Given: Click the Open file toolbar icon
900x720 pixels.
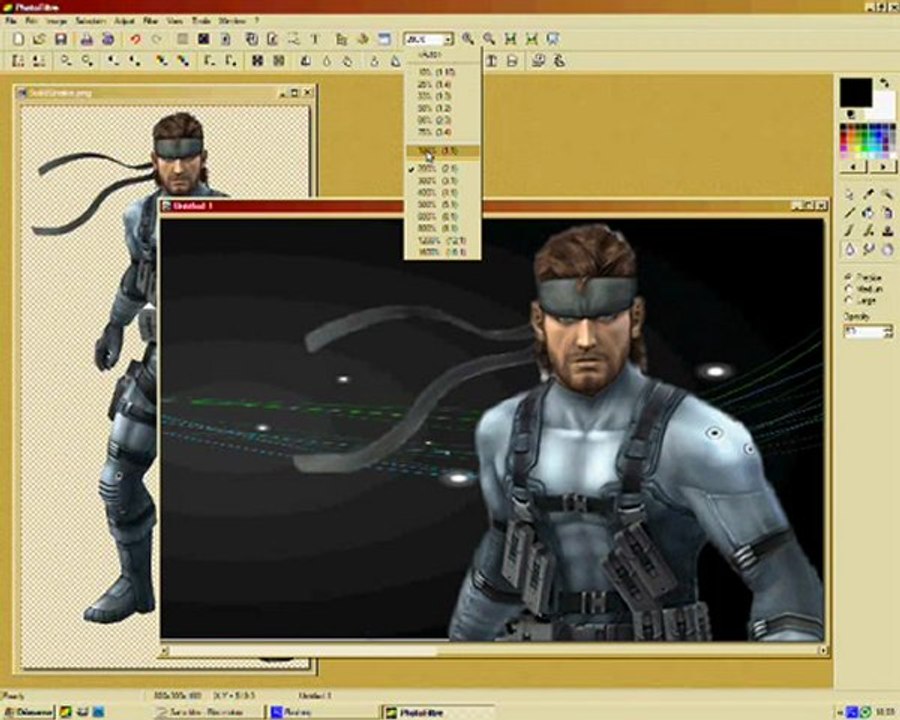Looking at the screenshot, I should (x=39, y=39).
